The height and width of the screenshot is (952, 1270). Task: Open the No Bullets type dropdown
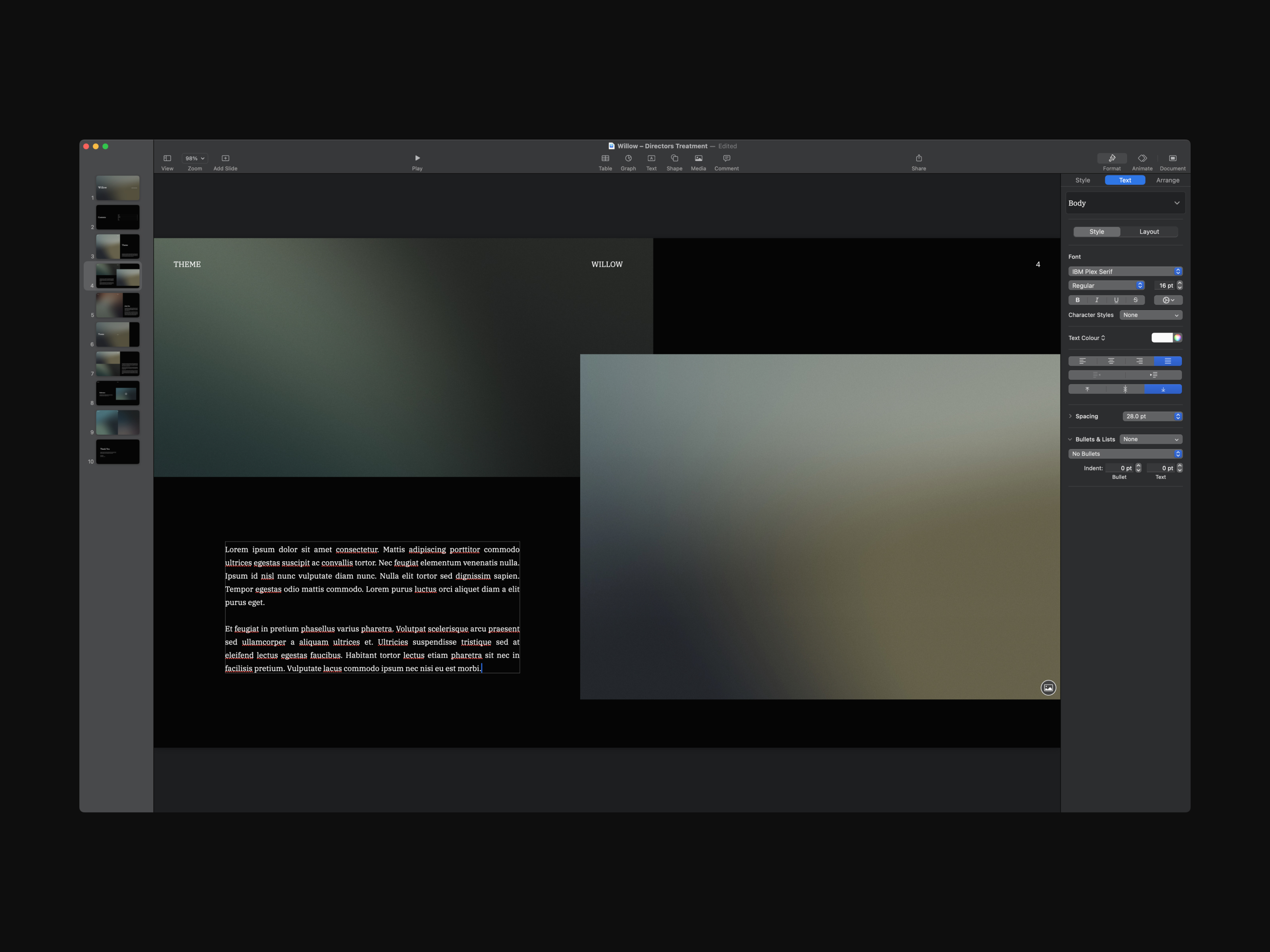(1125, 454)
